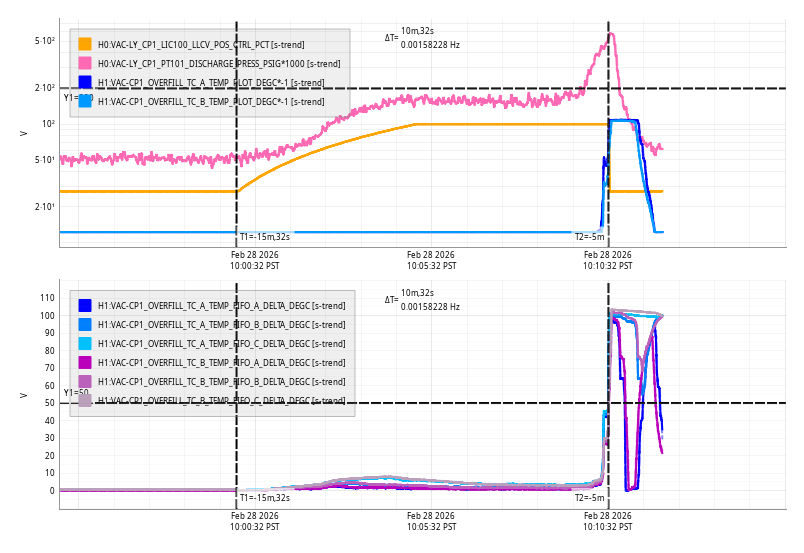Image resolution: width=804 pixels, height=553 pixels.
Task: Click the dark blue TC_A_TEMP_PLOT legend swatch
Action: click(x=85, y=82)
